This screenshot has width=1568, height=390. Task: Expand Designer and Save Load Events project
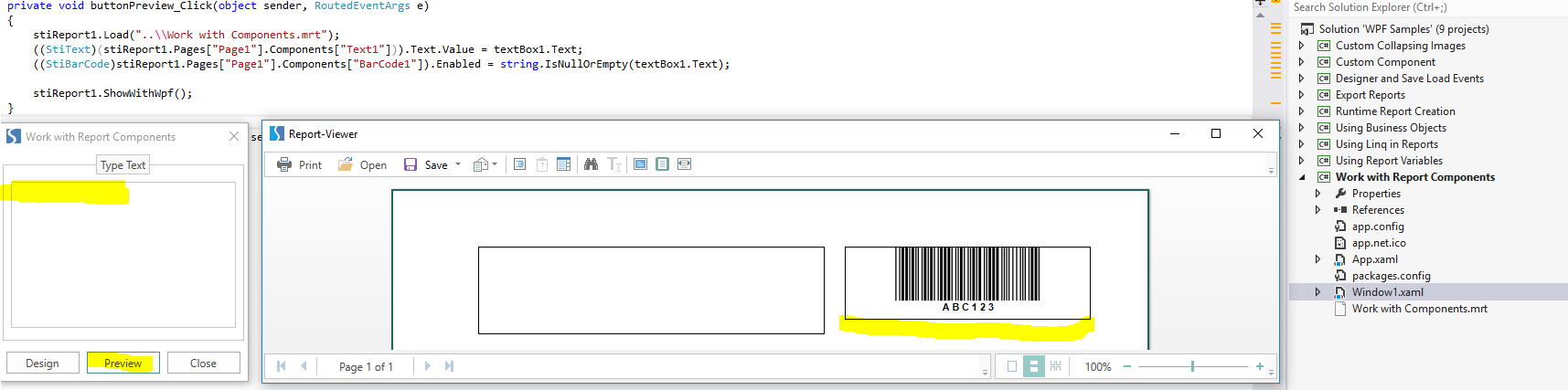tap(1302, 79)
